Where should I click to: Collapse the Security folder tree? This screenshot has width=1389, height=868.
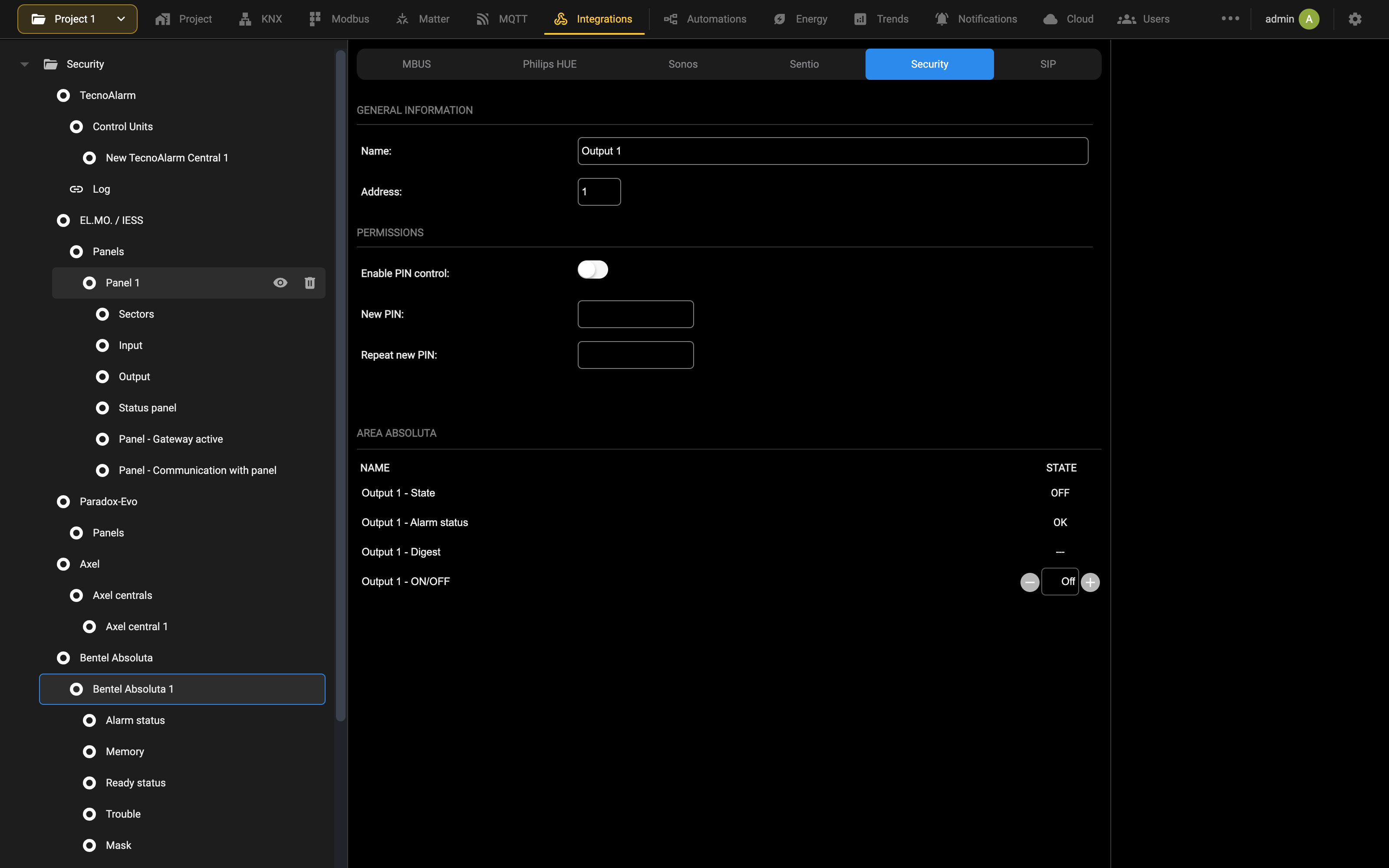[25, 64]
